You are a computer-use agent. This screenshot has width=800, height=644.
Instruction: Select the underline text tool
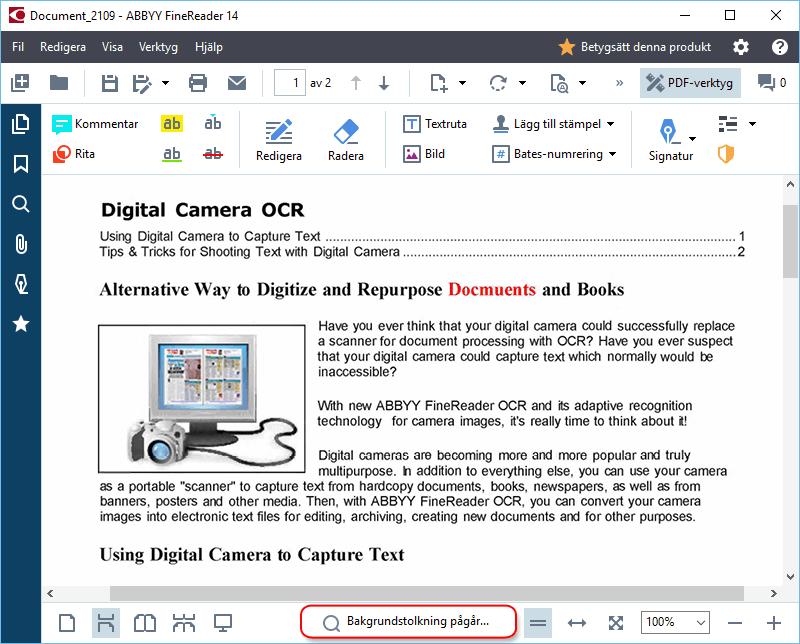pos(172,154)
